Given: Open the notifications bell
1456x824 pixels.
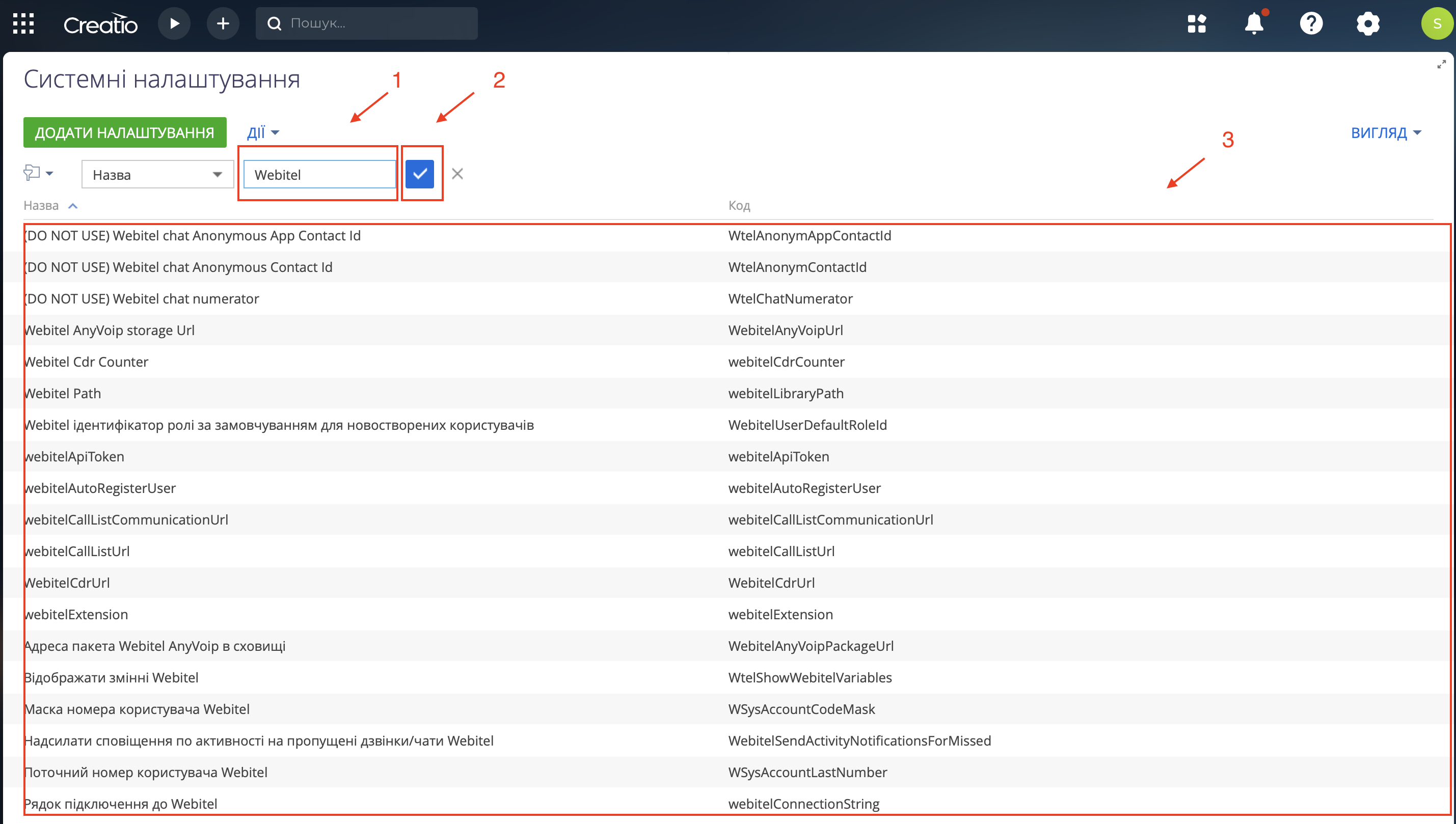Looking at the screenshot, I should pyautogui.click(x=1254, y=24).
